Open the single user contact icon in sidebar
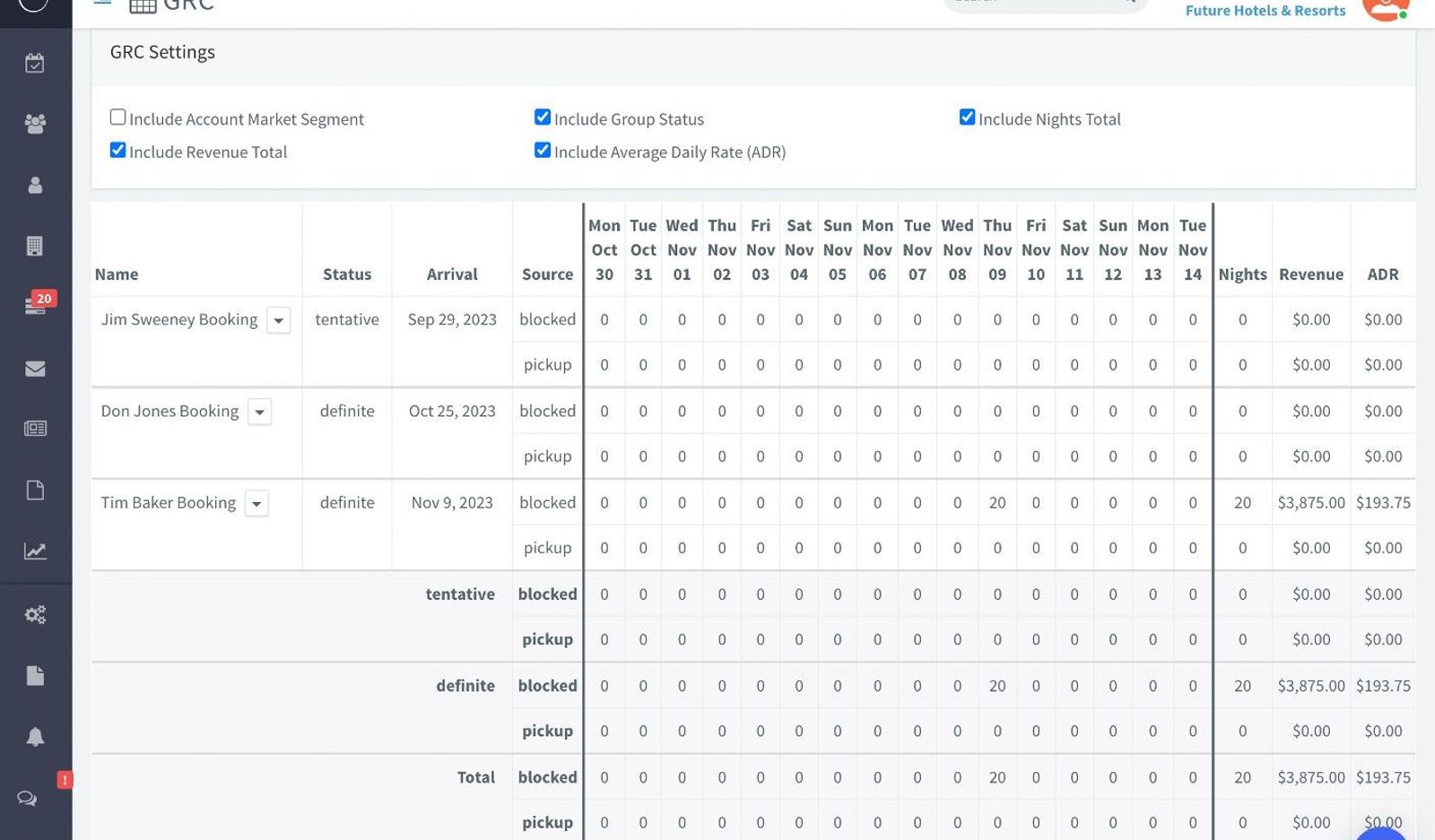 point(35,185)
